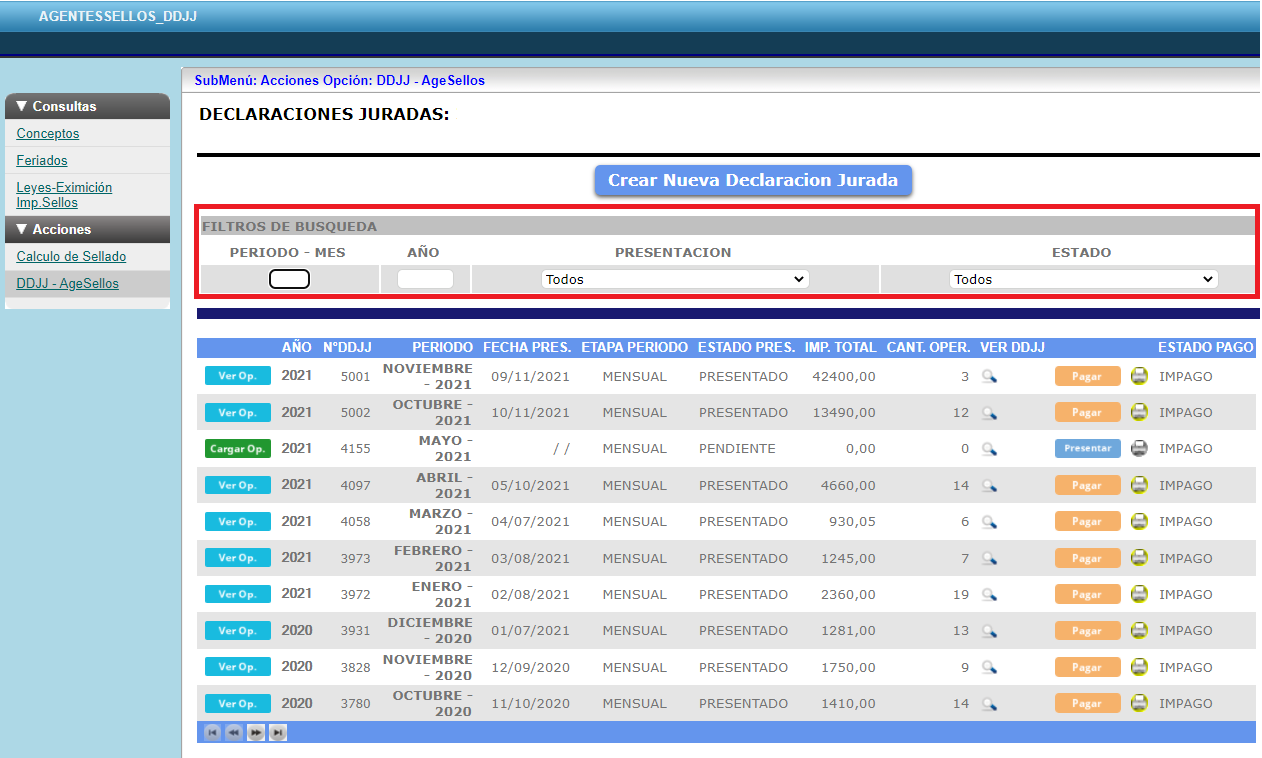Click the PERIODO column header
The image size is (1262, 758).
coord(442,347)
